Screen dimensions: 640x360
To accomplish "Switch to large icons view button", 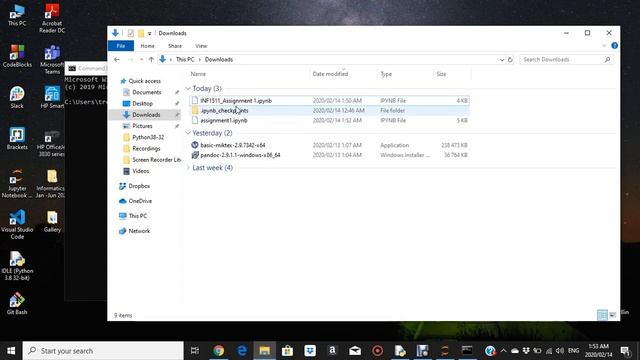I will [x=612, y=315].
